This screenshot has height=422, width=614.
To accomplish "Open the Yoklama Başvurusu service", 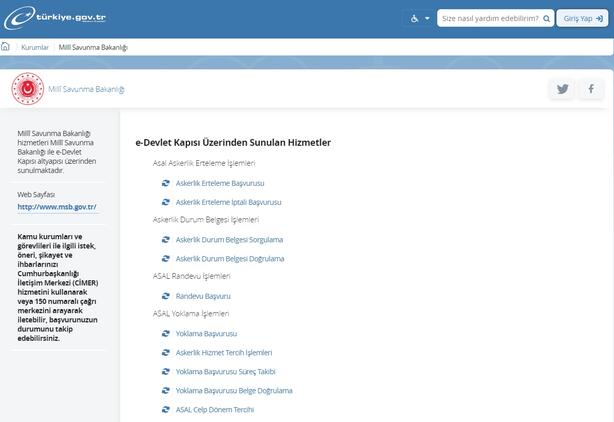I will (x=206, y=334).
